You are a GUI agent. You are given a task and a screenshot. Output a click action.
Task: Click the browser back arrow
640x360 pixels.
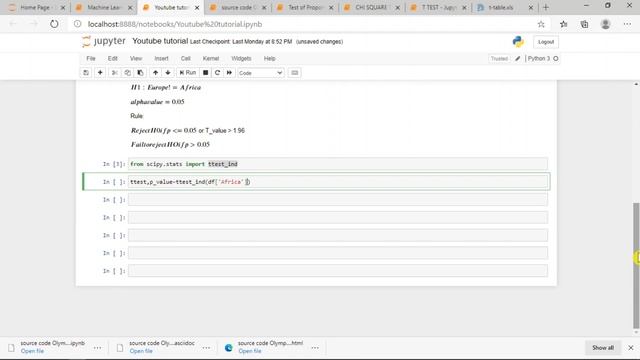[13, 24]
